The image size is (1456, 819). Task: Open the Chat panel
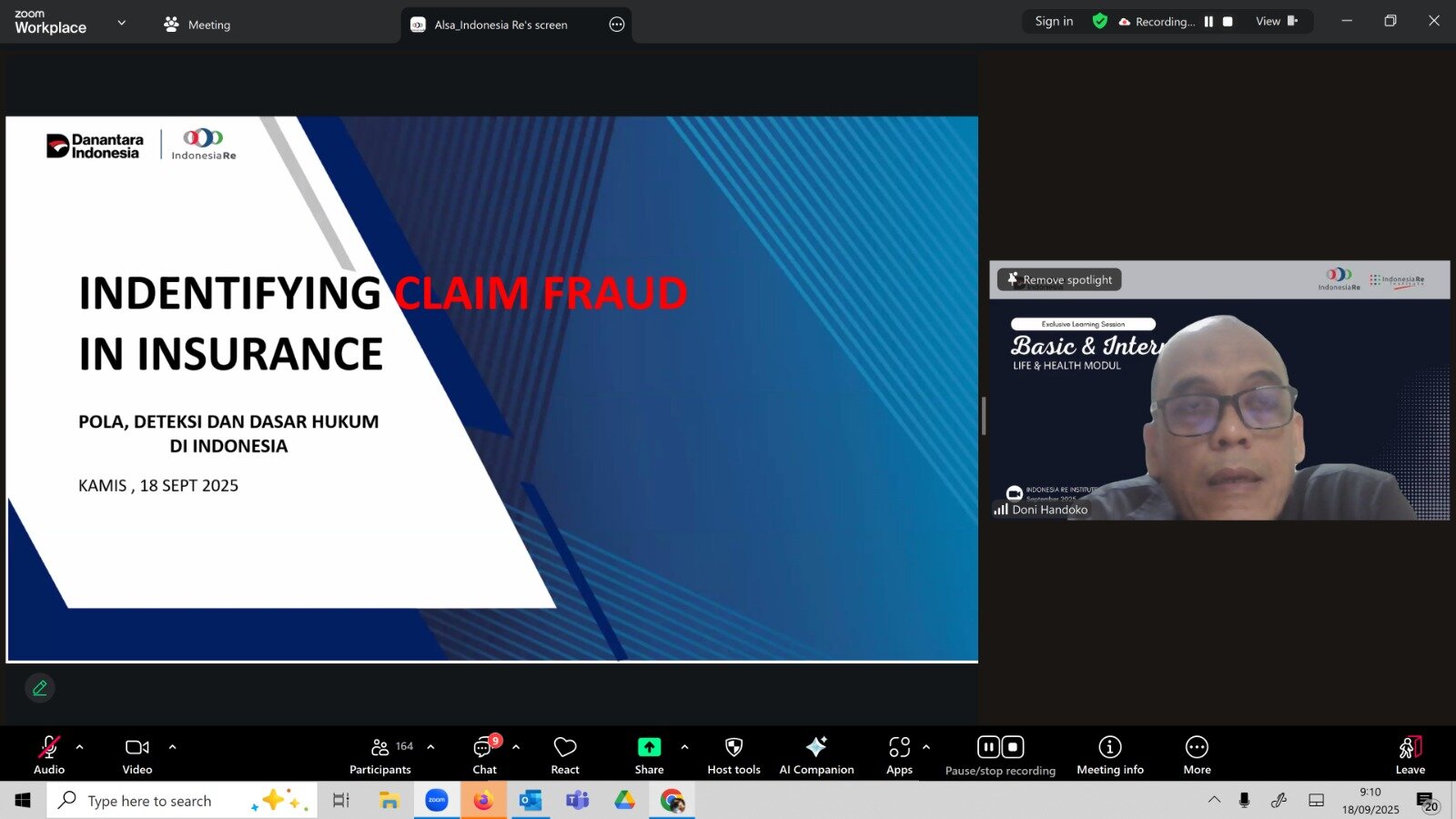[484, 748]
